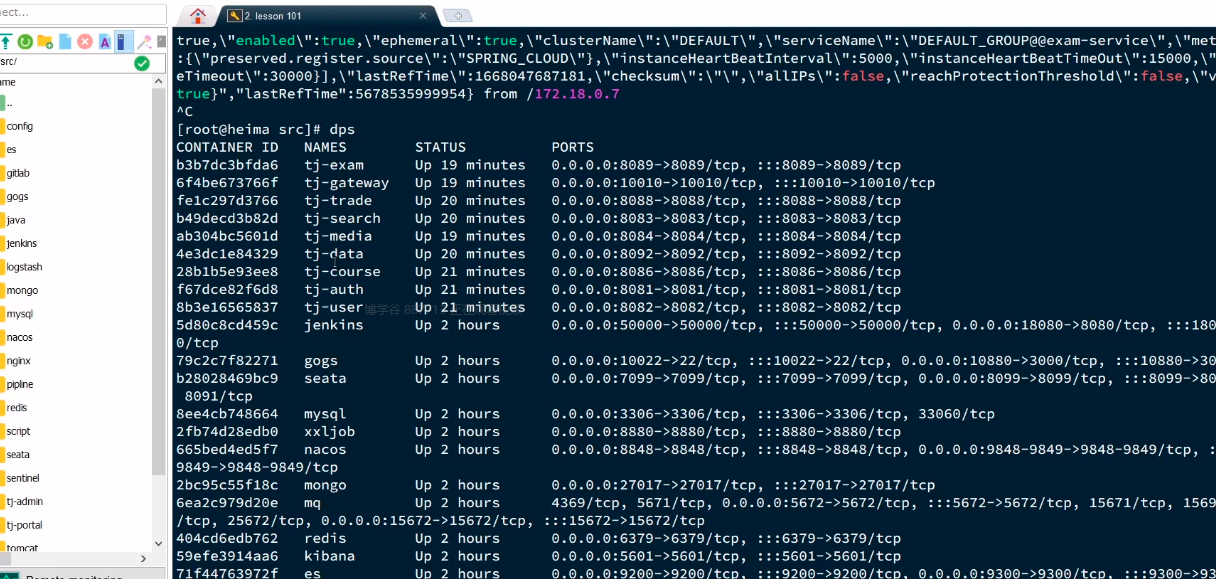Select the logstash folder
This screenshot has height=579, width=1216.
[x=23, y=267]
